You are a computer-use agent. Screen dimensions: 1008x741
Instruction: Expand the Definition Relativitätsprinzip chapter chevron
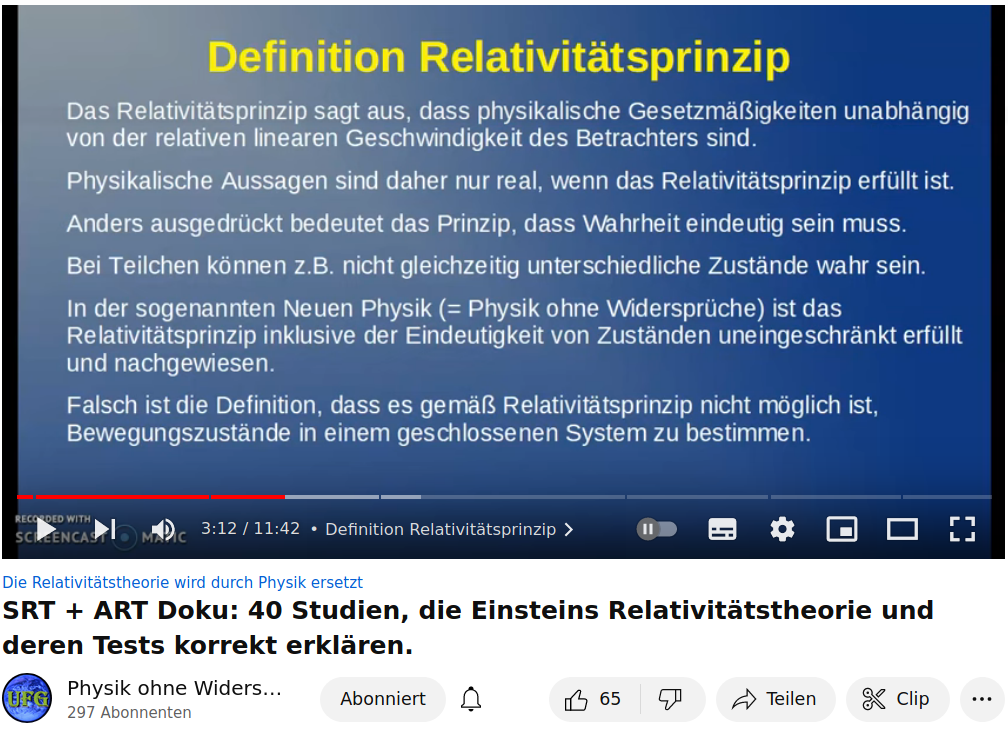[x=569, y=529]
